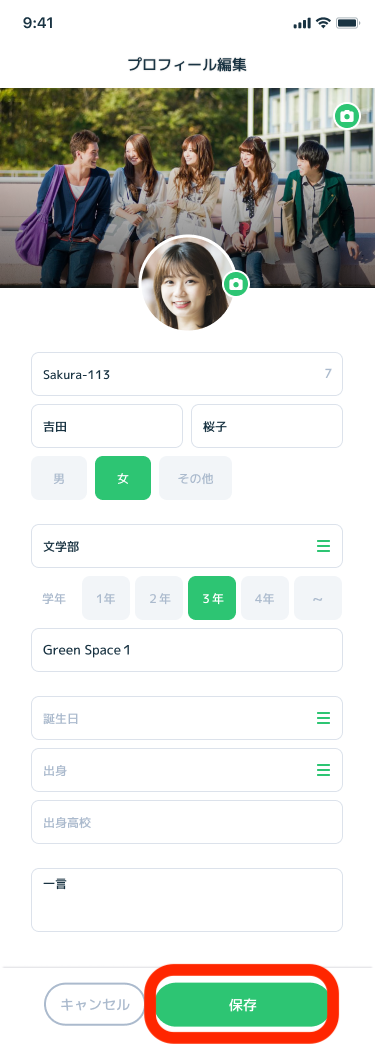
Task: Choose the 4年 grade option
Action: [x=265, y=598]
